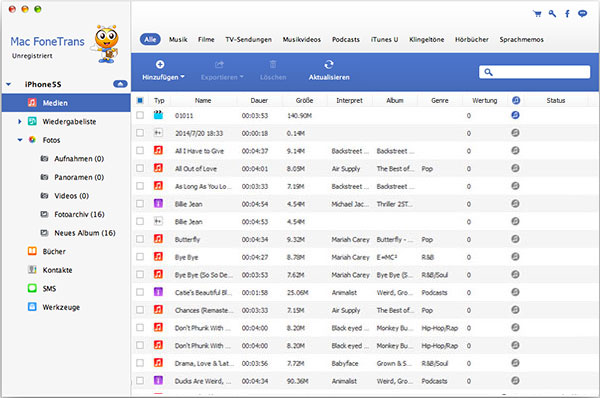Image resolution: width=600 pixels, height=398 pixels.
Task: Check the box for All I Have to Give
Action: [x=140, y=150]
